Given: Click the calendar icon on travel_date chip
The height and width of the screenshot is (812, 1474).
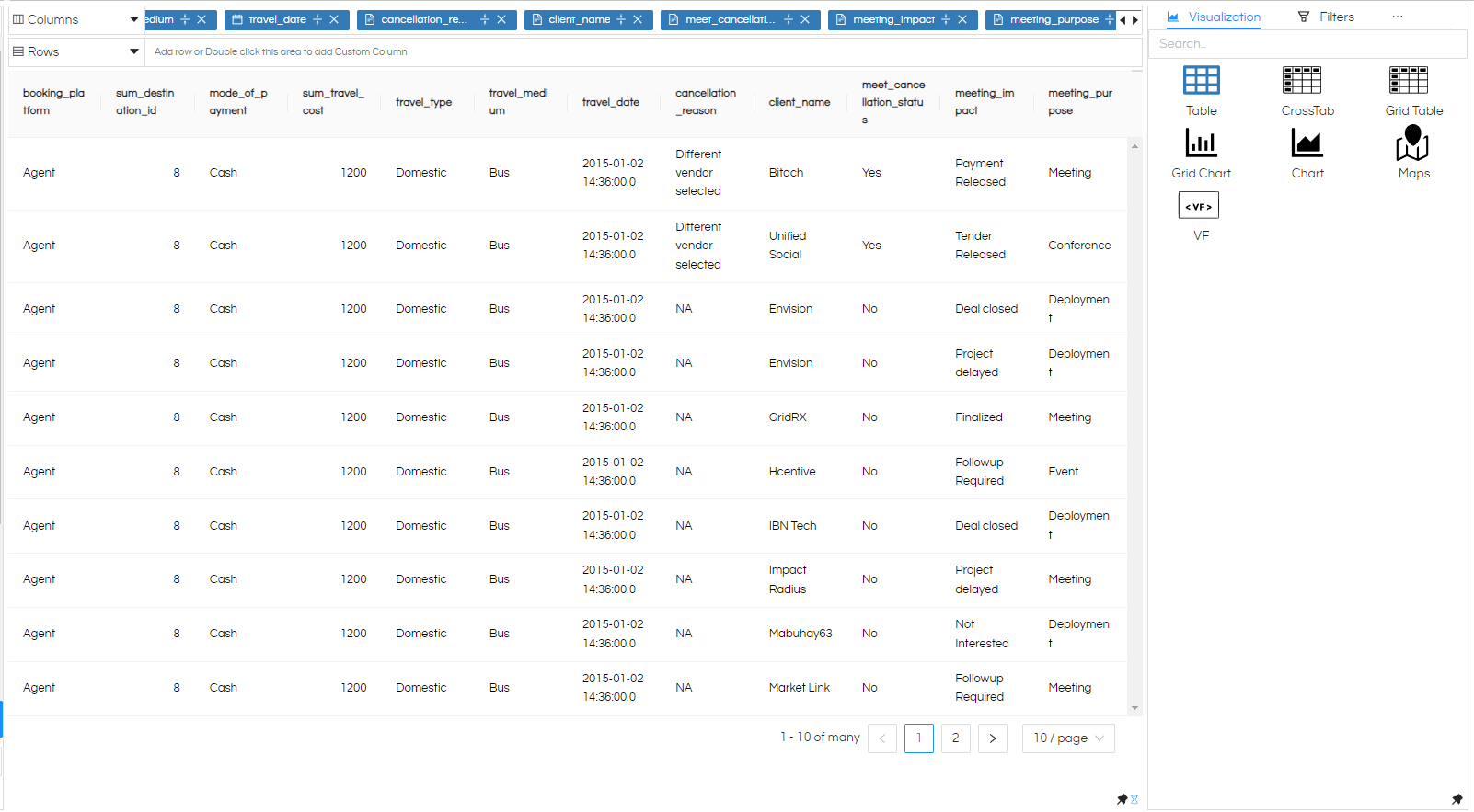Looking at the screenshot, I should tap(237, 19).
